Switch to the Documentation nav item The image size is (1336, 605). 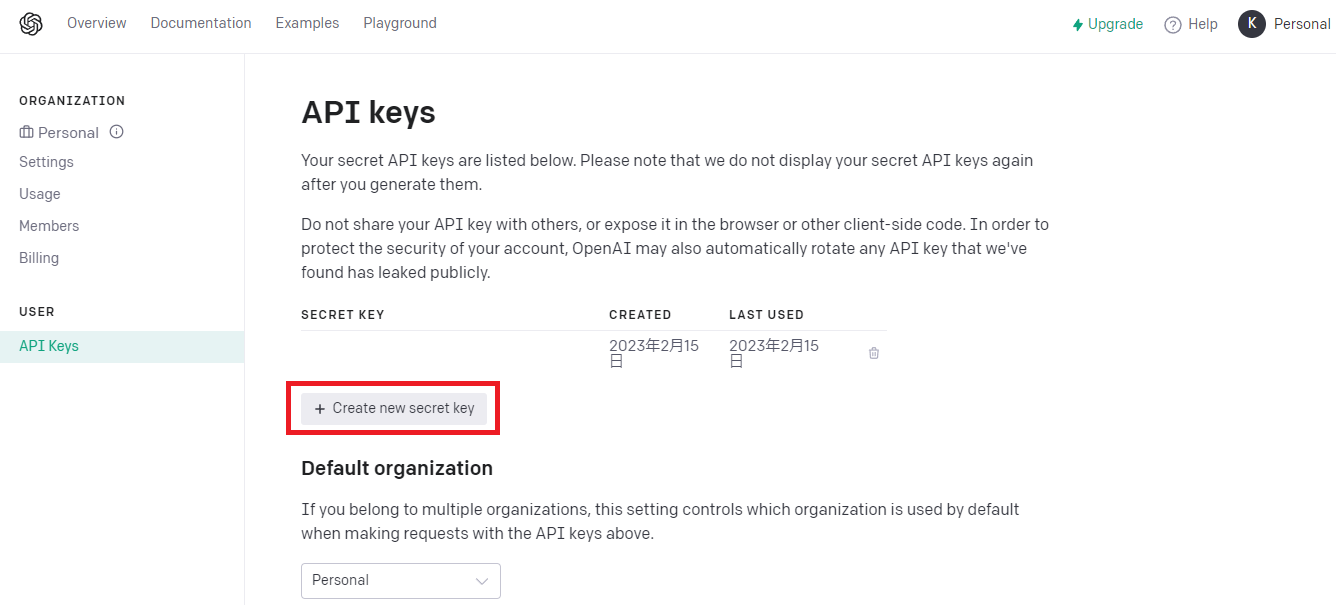200,22
